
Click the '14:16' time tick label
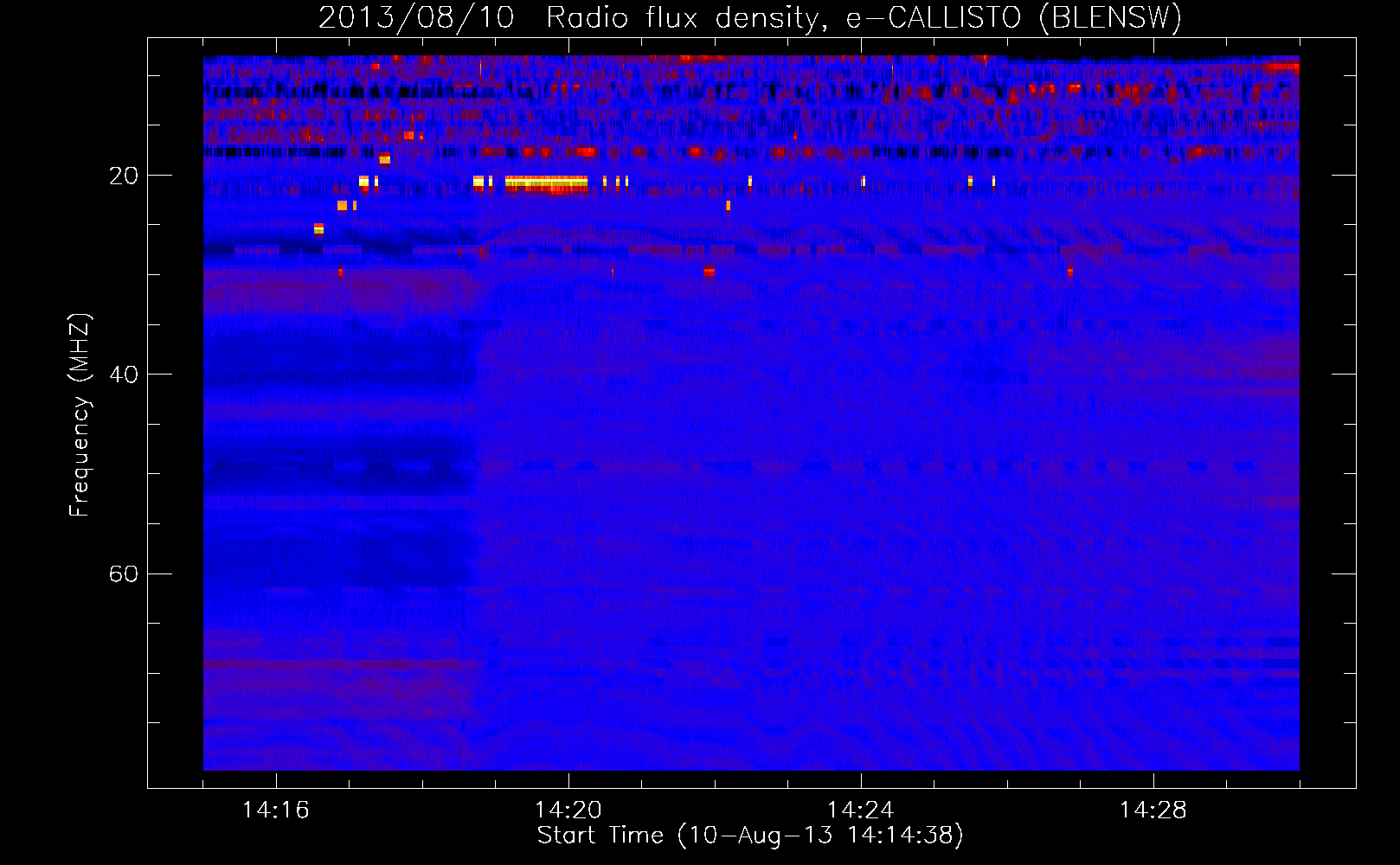[275, 811]
